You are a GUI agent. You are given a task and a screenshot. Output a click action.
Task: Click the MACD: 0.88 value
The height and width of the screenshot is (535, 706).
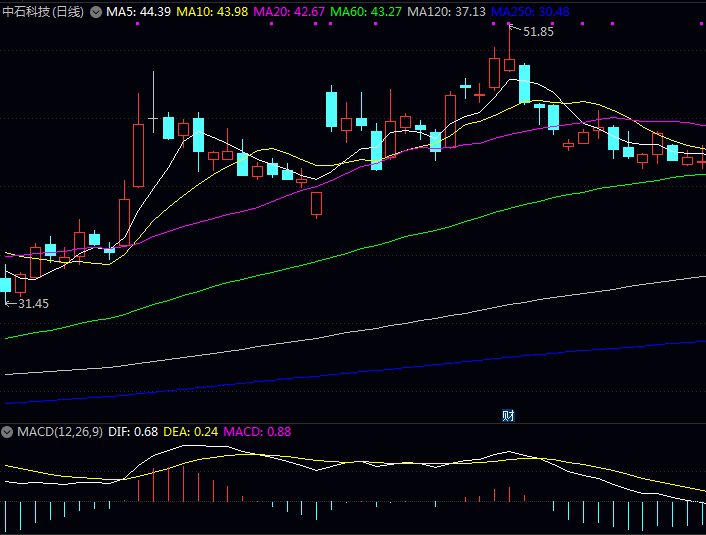coord(257,432)
